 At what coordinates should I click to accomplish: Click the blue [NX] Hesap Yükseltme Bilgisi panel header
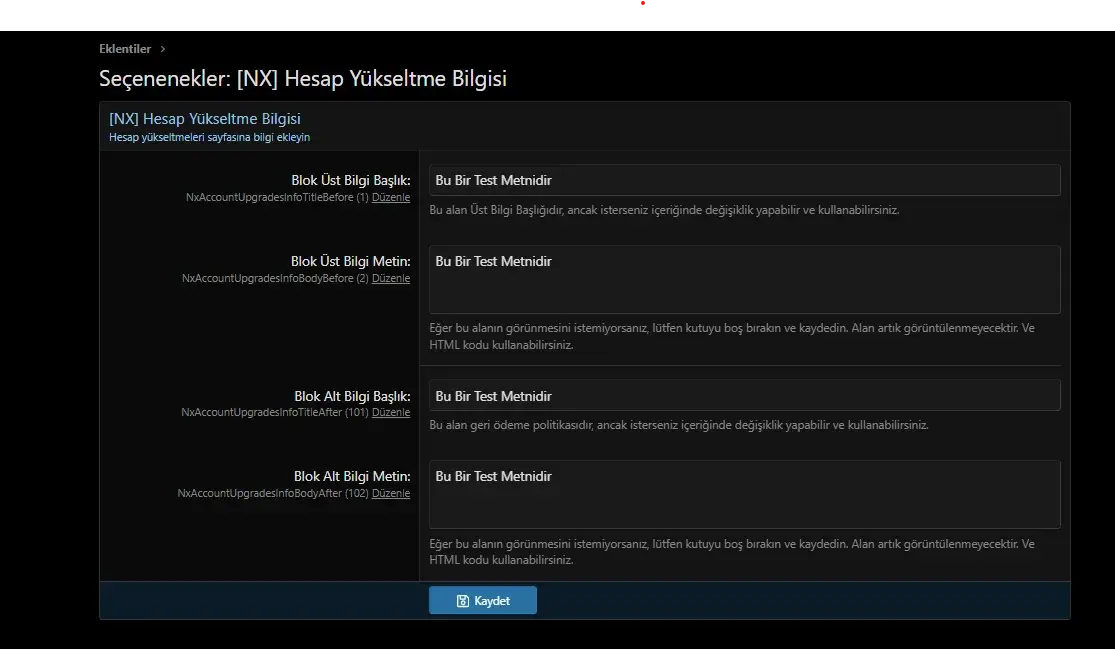coord(205,119)
